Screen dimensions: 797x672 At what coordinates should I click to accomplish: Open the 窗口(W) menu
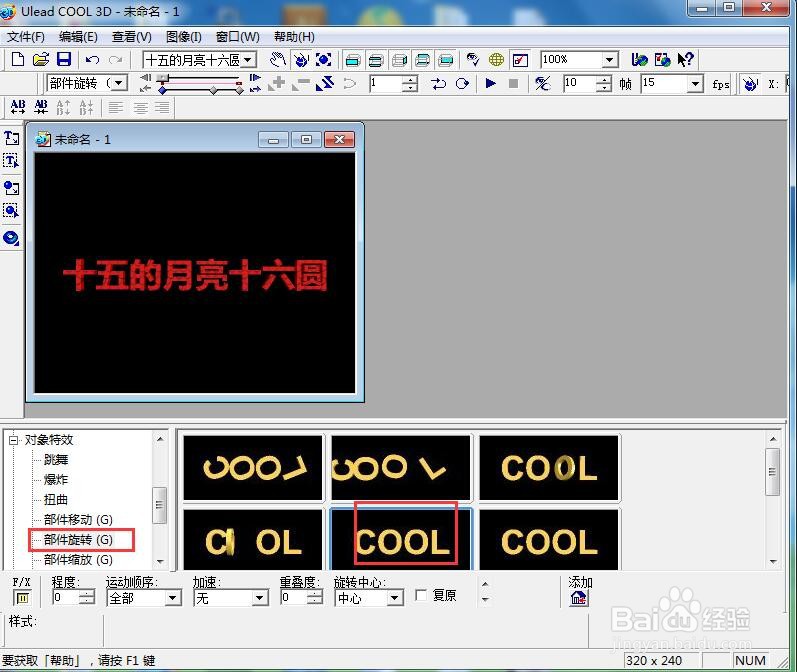[x=237, y=37]
